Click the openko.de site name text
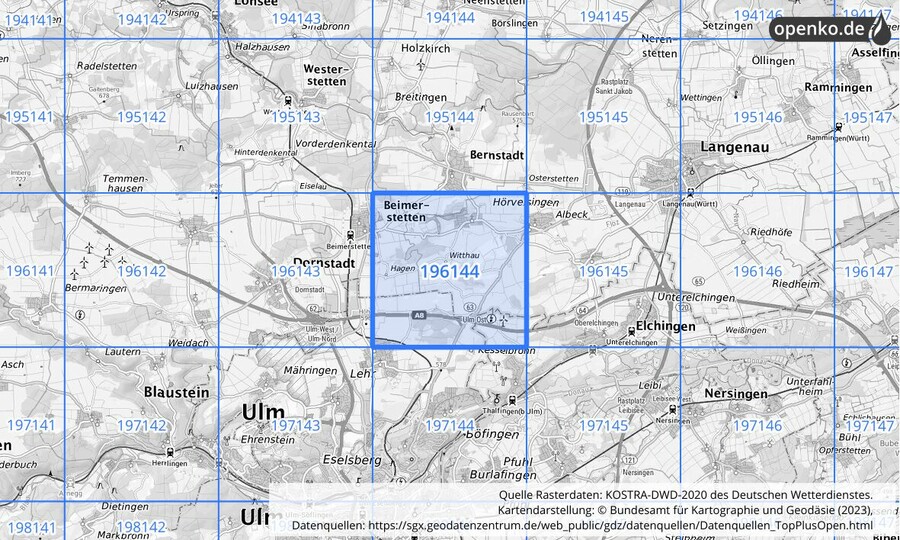 pyautogui.click(x=821, y=30)
